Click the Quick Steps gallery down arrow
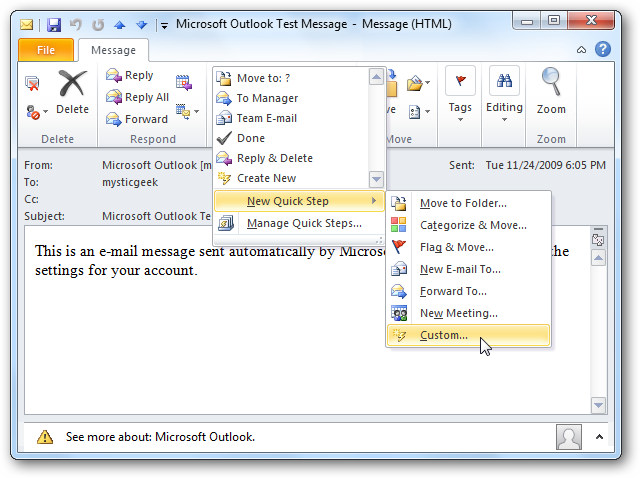 pyautogui.click(x=376, y=178)
